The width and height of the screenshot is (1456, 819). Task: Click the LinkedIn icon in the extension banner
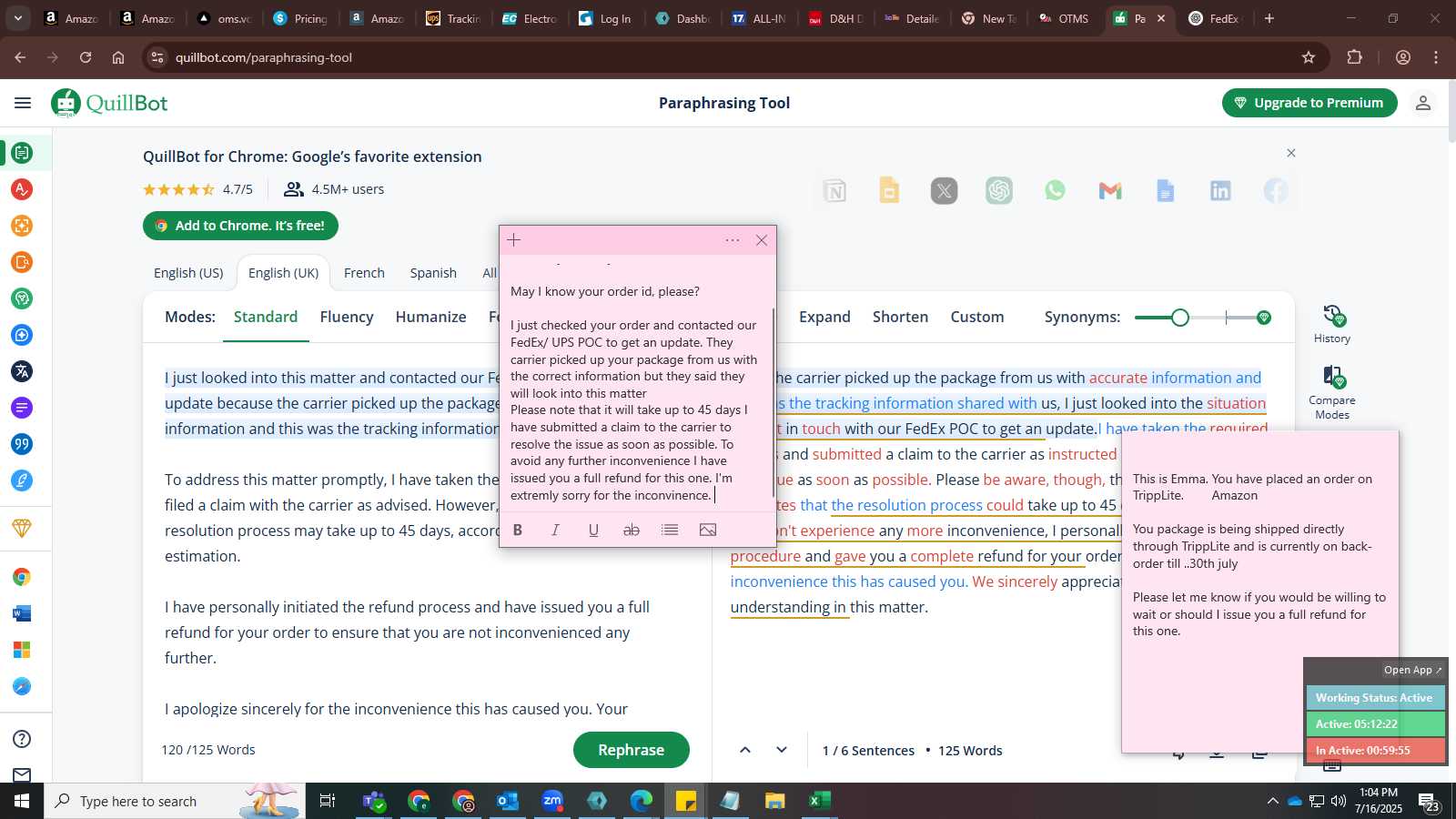pos(1220,190)
